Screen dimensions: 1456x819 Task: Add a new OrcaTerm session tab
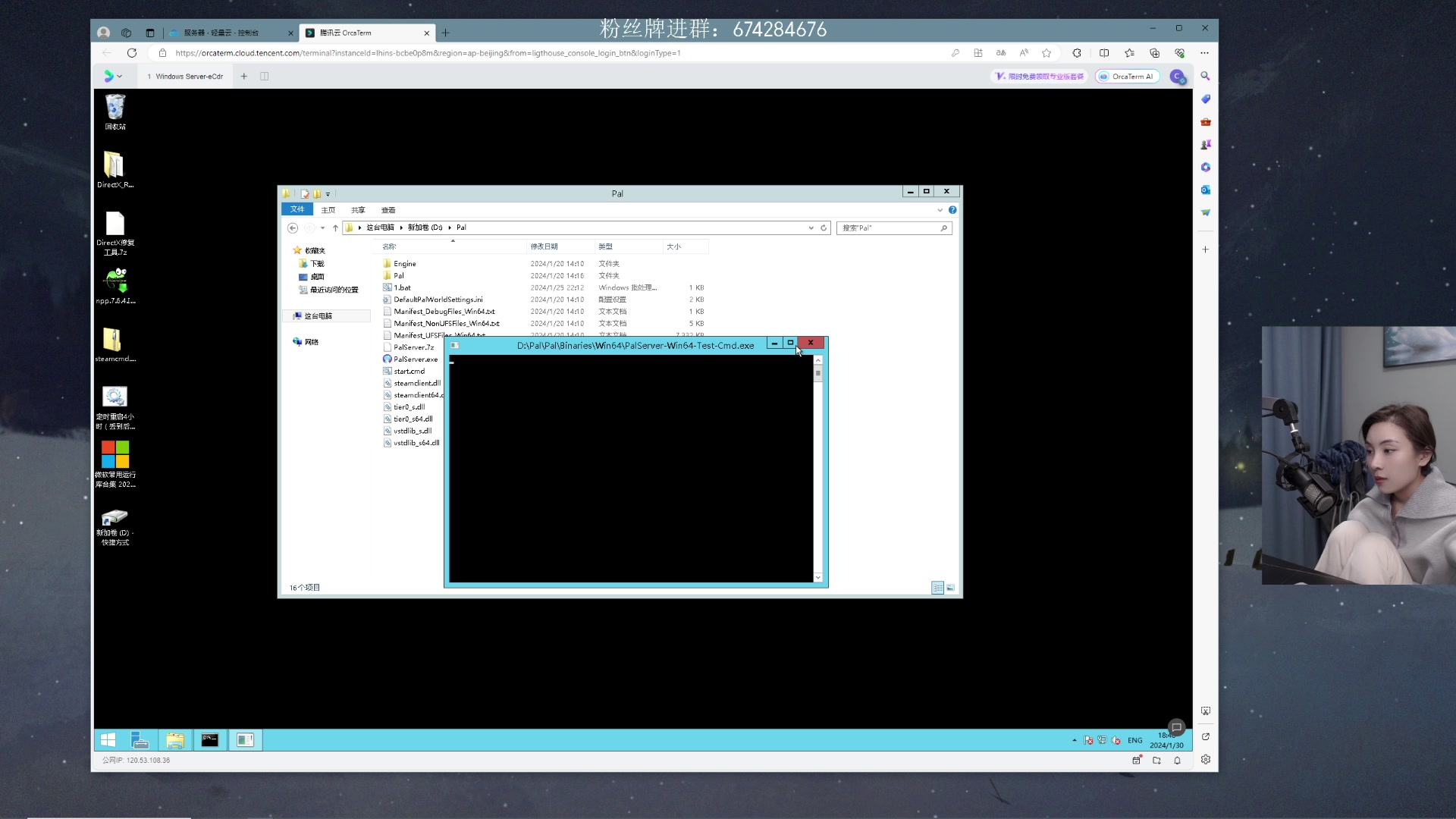click(244, 77)
